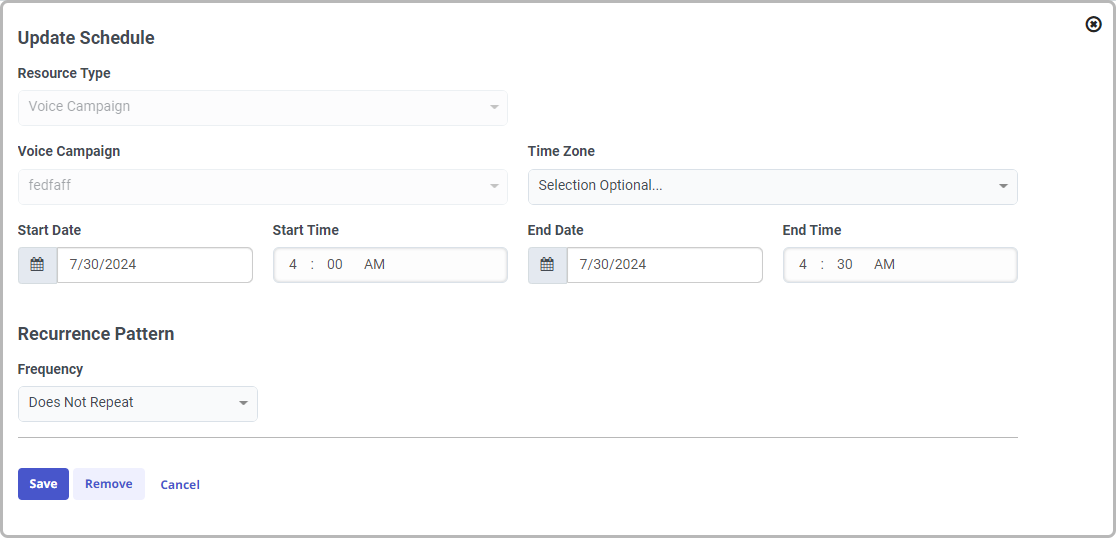
Task: Open the Resource Type dropdown
Action: click(263, 107)
